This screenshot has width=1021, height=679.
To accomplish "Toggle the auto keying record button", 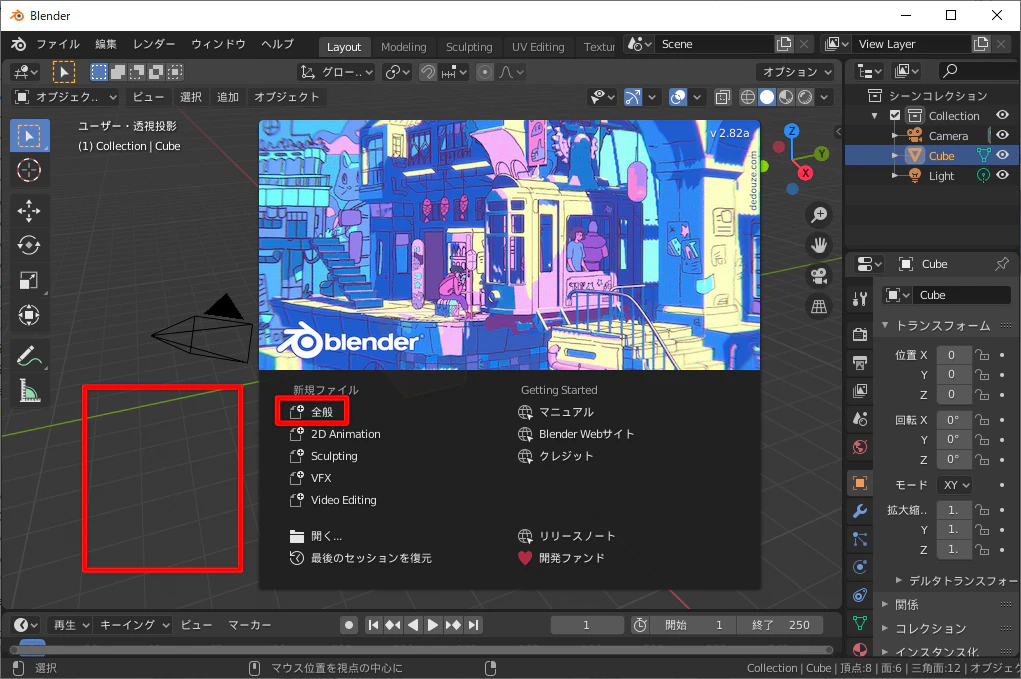I will [349, 625].
